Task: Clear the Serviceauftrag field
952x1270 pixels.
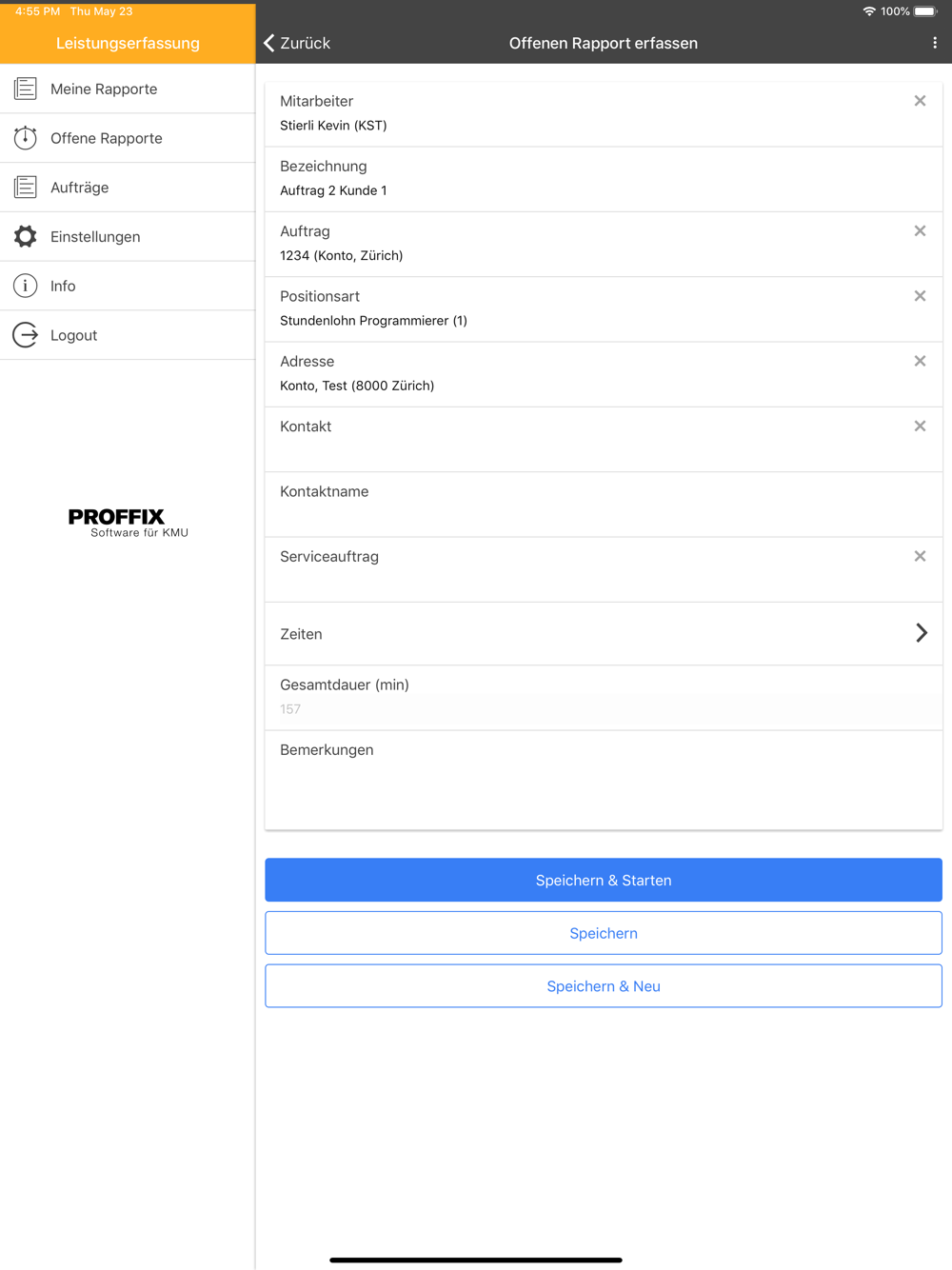Action: (920, 556)
